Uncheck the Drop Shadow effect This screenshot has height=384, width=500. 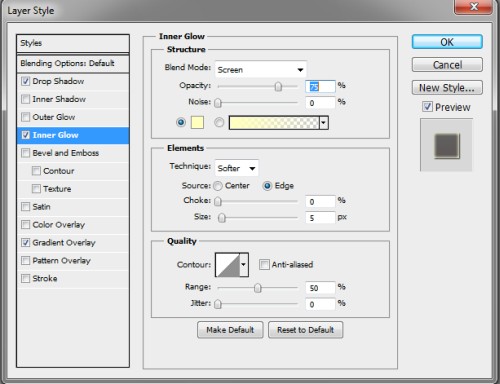[x=26, y=81]
